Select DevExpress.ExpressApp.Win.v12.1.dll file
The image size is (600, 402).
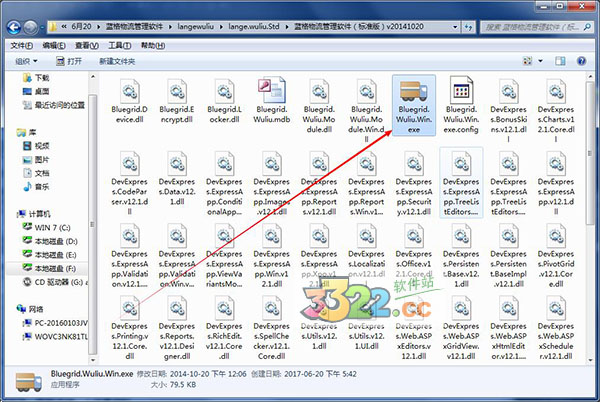click(272, 256)
